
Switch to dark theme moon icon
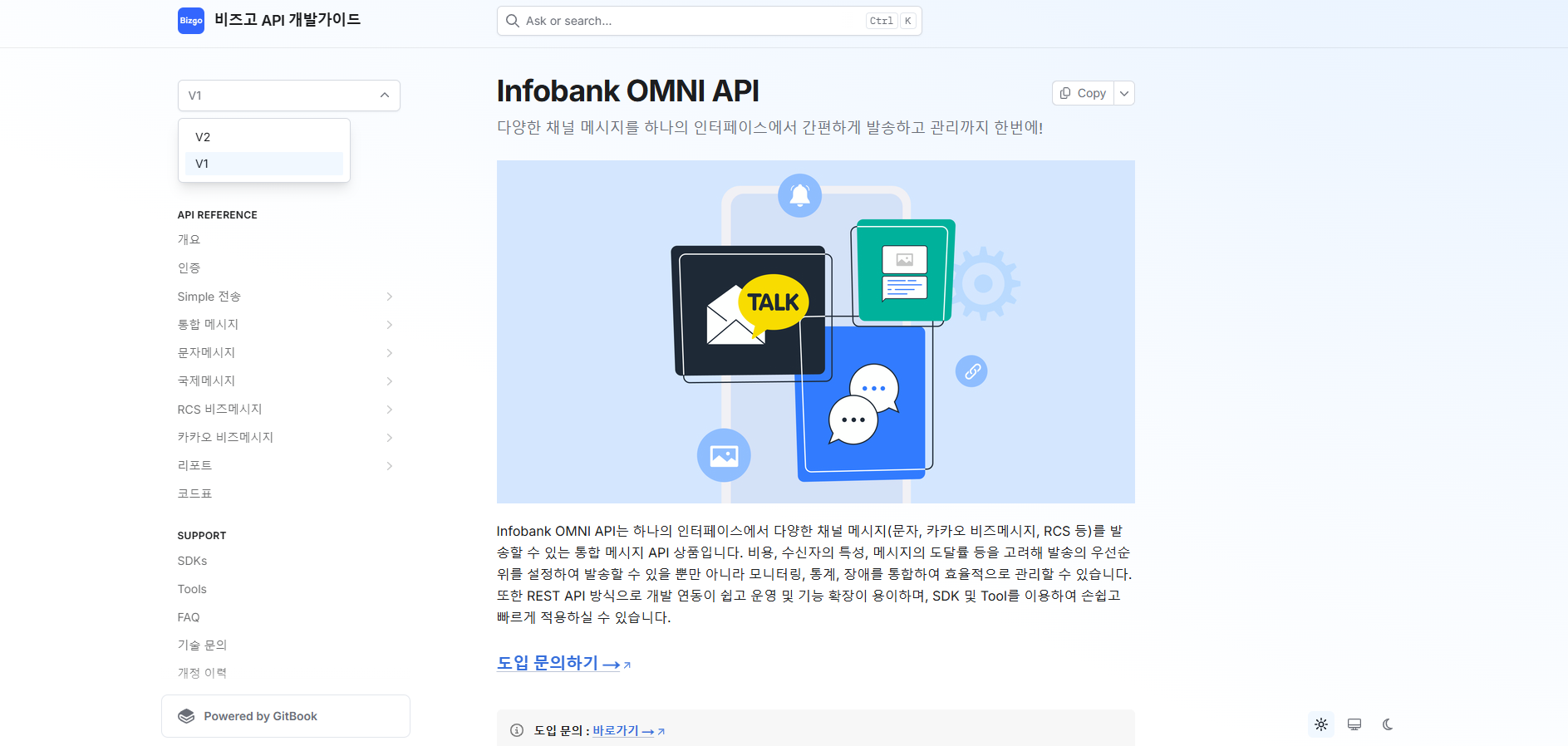pyautogui.click(x=1388, y=724)
